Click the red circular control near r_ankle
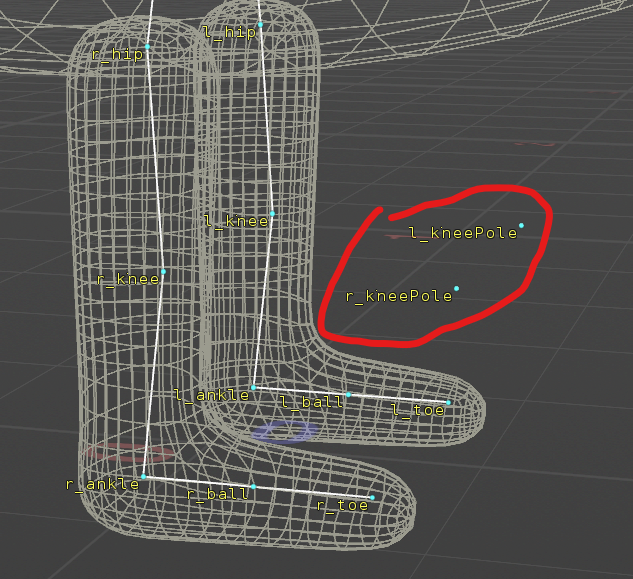This screenshot has height=579, width=633. click(x=128, y=452)
